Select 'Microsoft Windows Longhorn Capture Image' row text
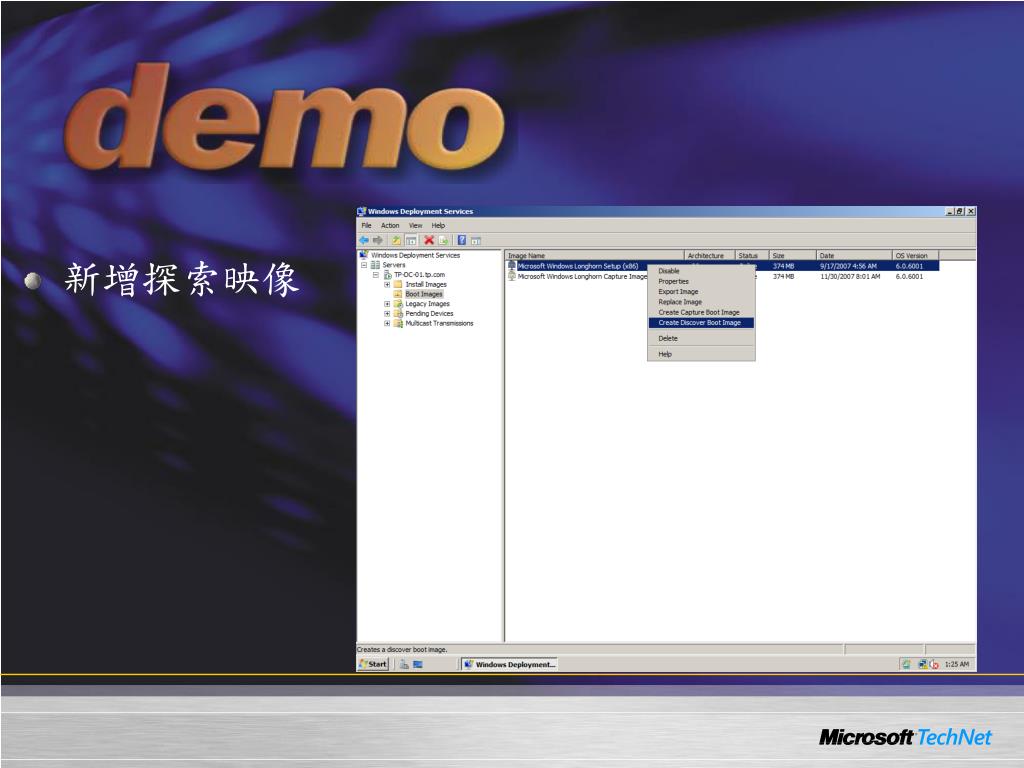Viewport: 1024px width, 768px height. click(x=582, y=276)
